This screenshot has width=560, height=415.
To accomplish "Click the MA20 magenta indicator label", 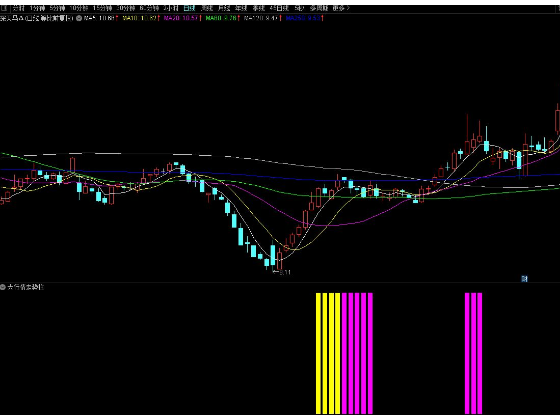I will click(x=182, y=18).
